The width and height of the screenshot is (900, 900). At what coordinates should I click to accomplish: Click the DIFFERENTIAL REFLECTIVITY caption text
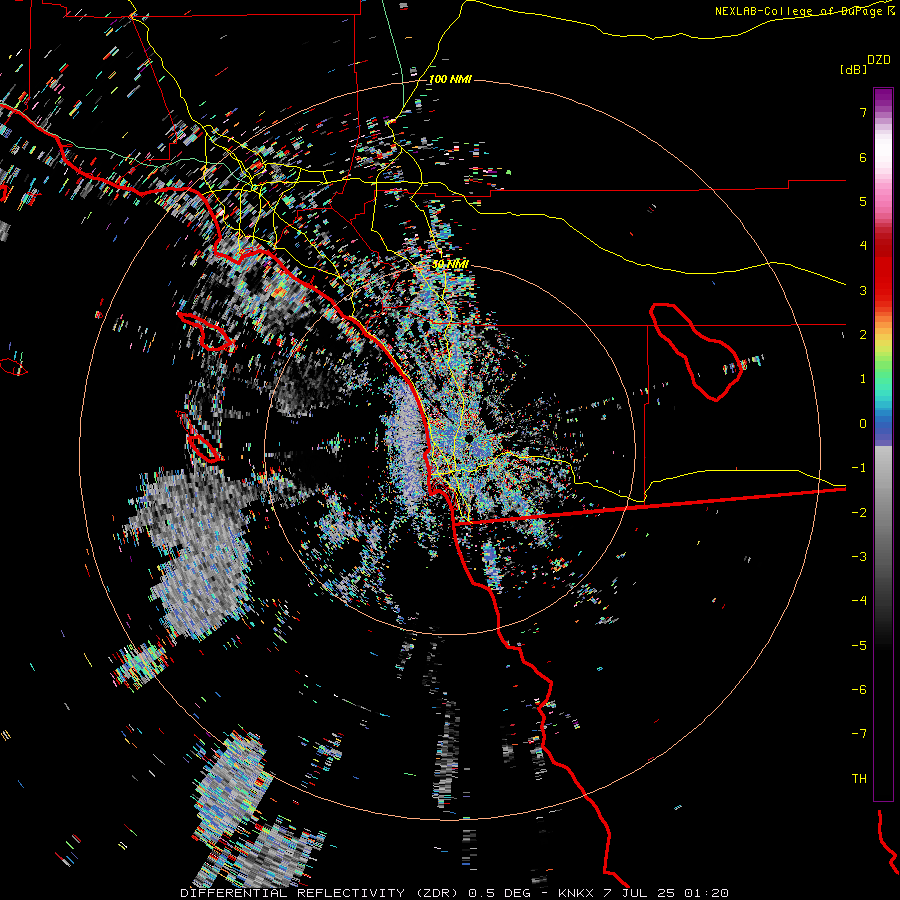[292, 893]
